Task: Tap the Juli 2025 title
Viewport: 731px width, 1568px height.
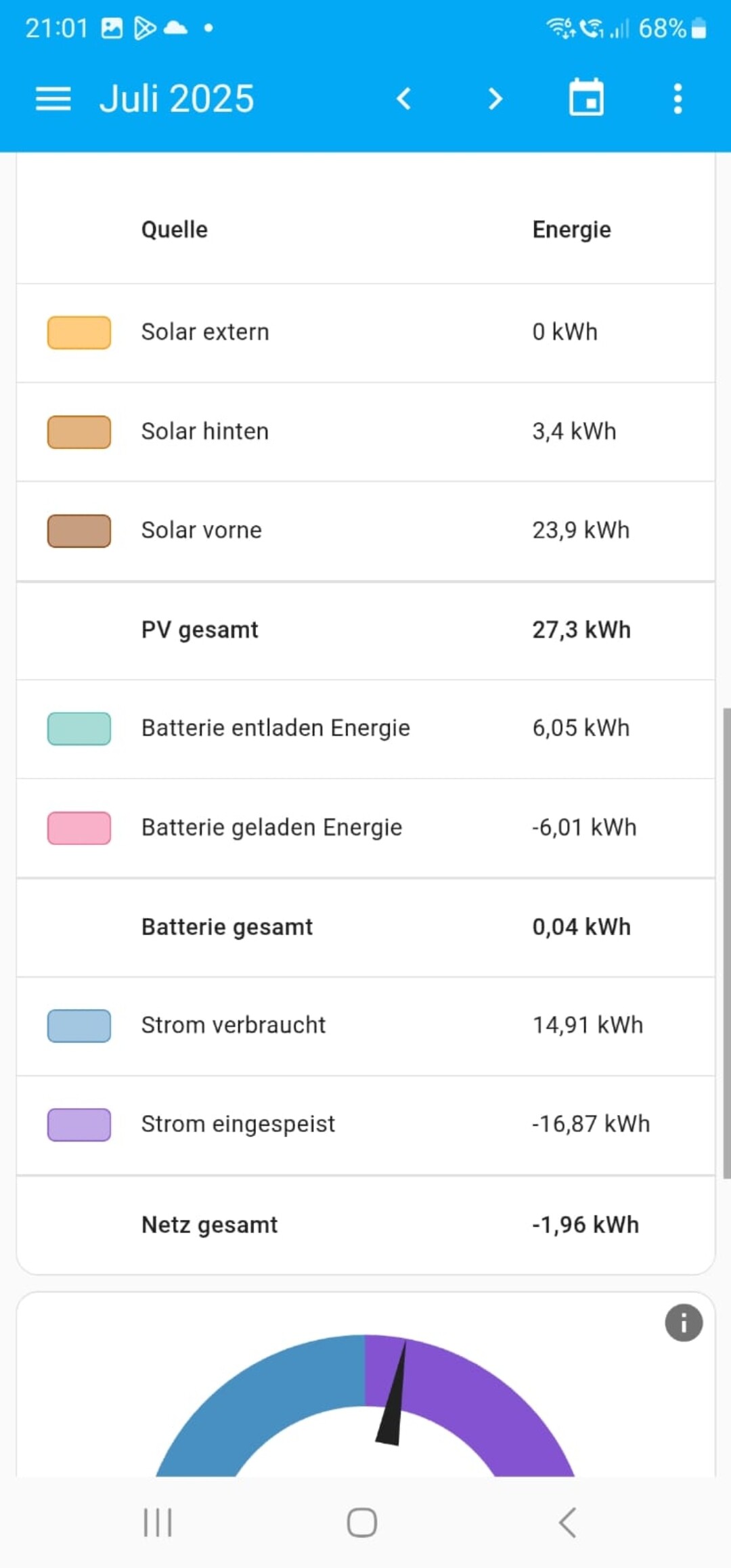Action: pyautogui.click(x=177, y=99)
